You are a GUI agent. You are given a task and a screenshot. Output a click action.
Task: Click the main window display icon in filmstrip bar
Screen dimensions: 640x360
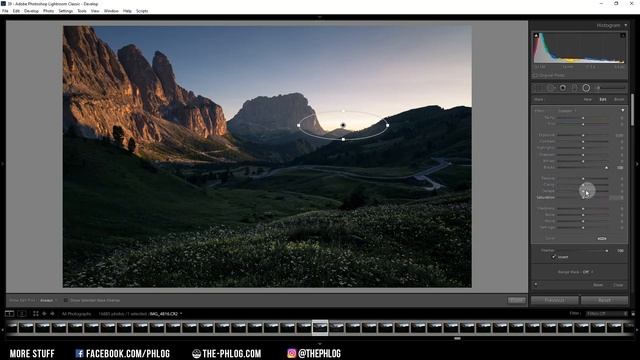[x=9, y=313]
